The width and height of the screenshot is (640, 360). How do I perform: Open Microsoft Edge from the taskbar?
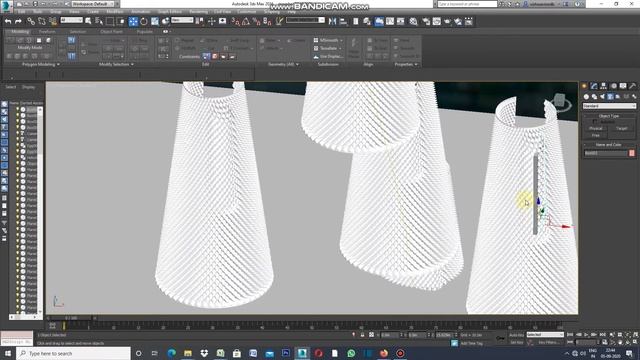[171, 353]
